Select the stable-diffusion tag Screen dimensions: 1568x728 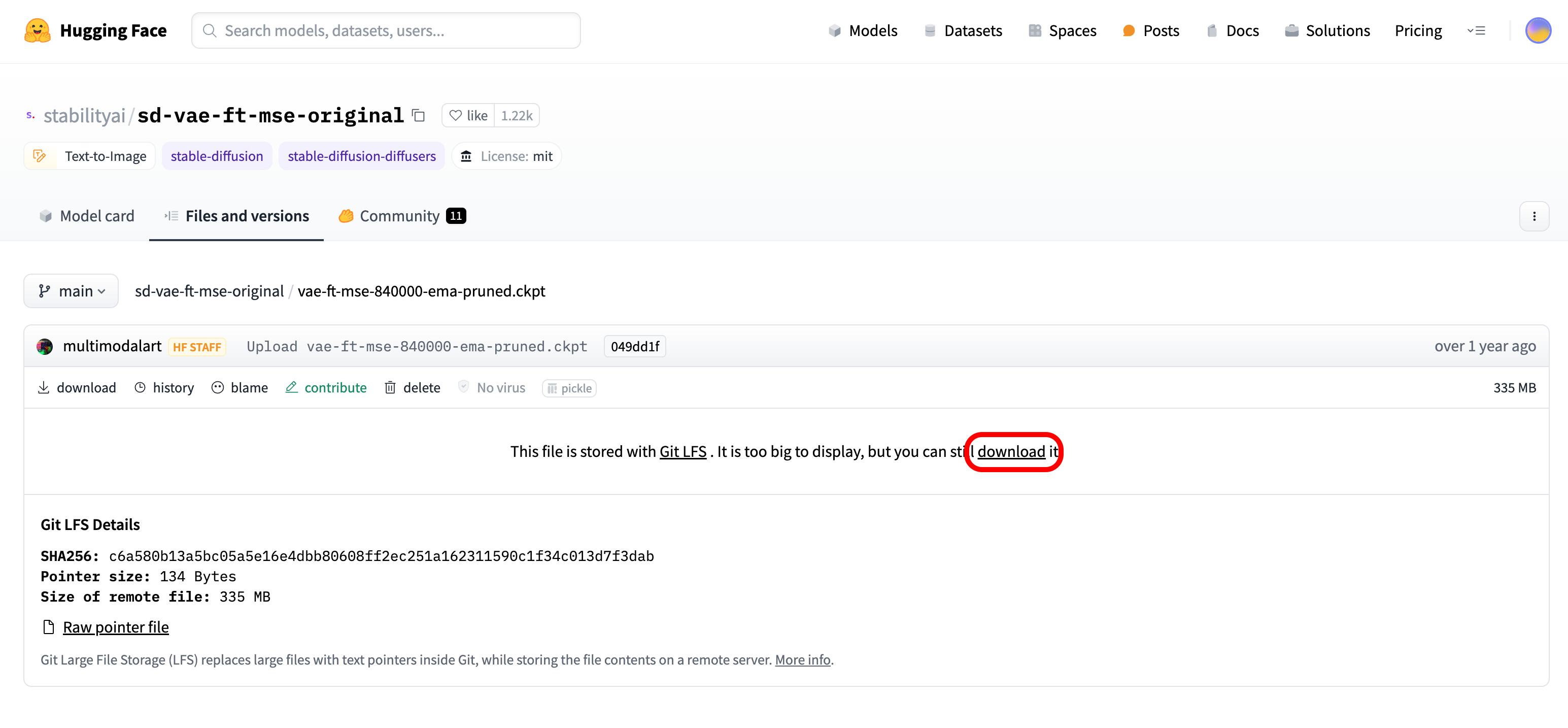(217, 156)
